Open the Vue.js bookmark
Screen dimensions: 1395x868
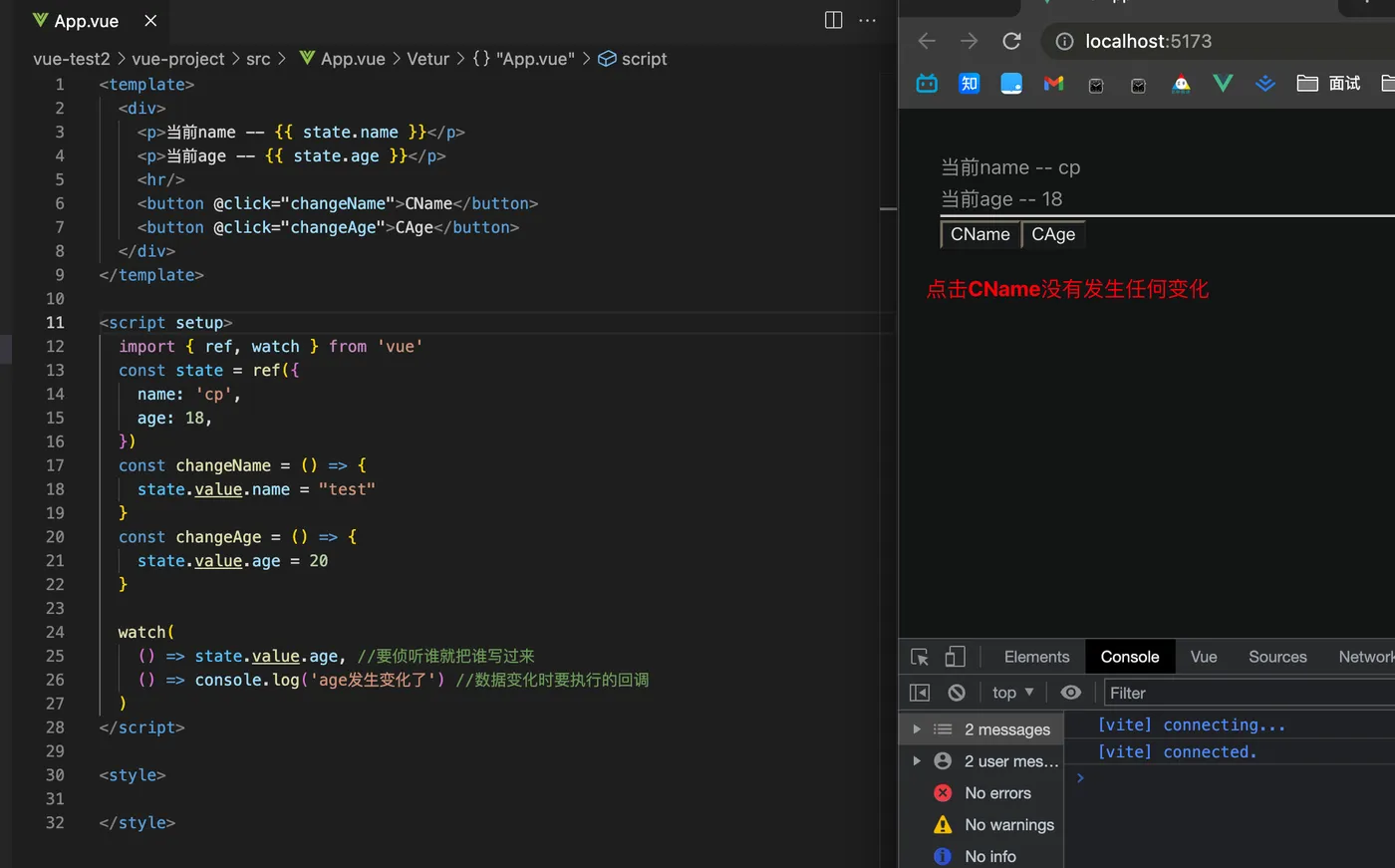point(1223,84)
